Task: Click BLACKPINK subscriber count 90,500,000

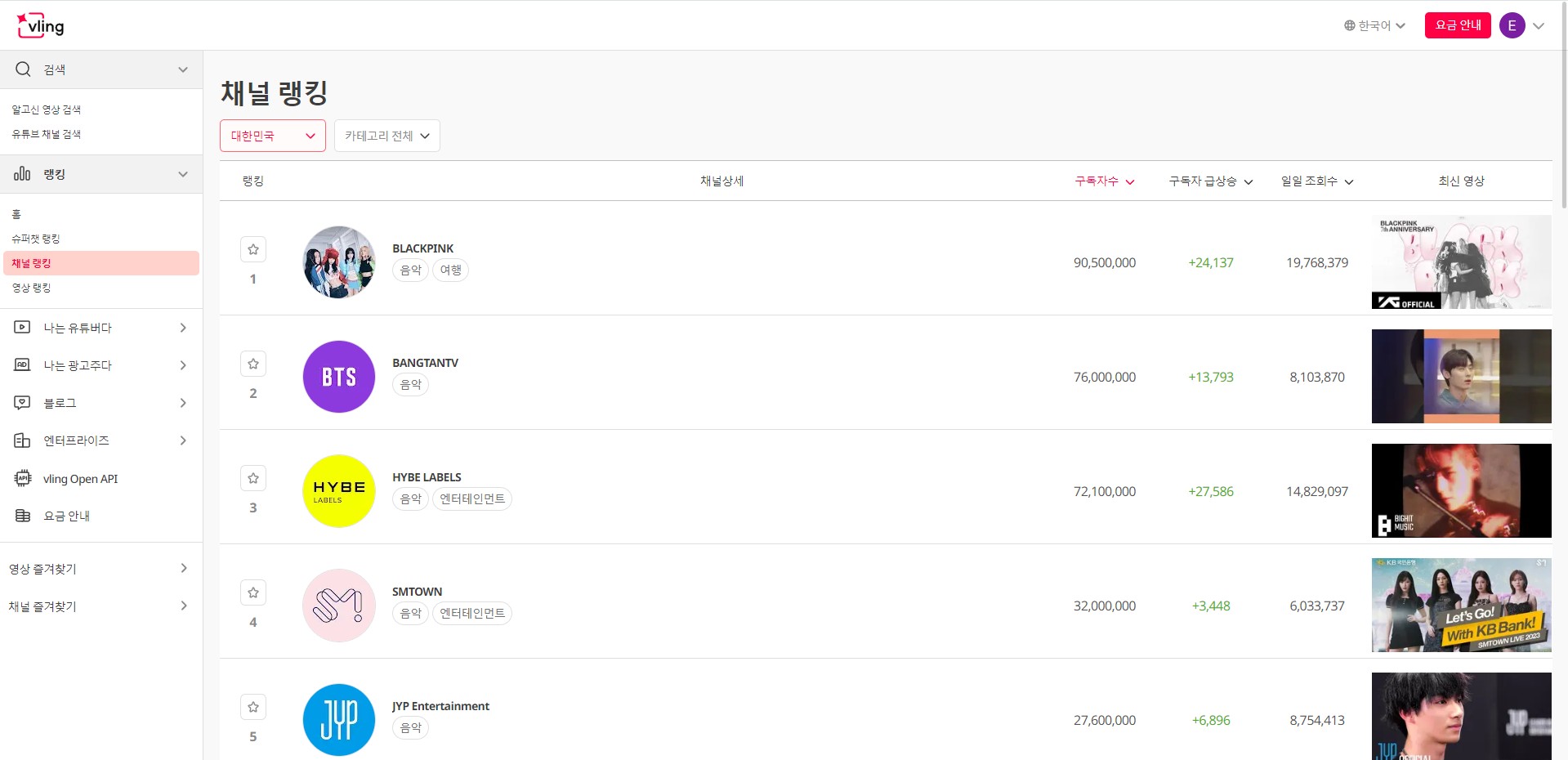Action: pyautogui.click(x=1105, y=262)
